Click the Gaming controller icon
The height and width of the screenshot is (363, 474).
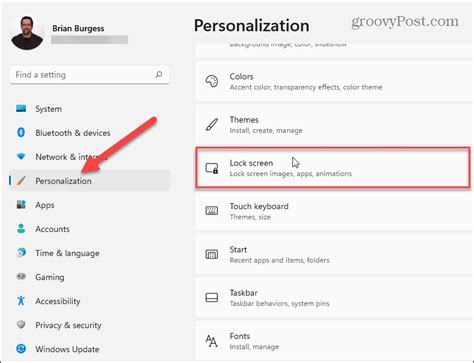pos(21,277)
